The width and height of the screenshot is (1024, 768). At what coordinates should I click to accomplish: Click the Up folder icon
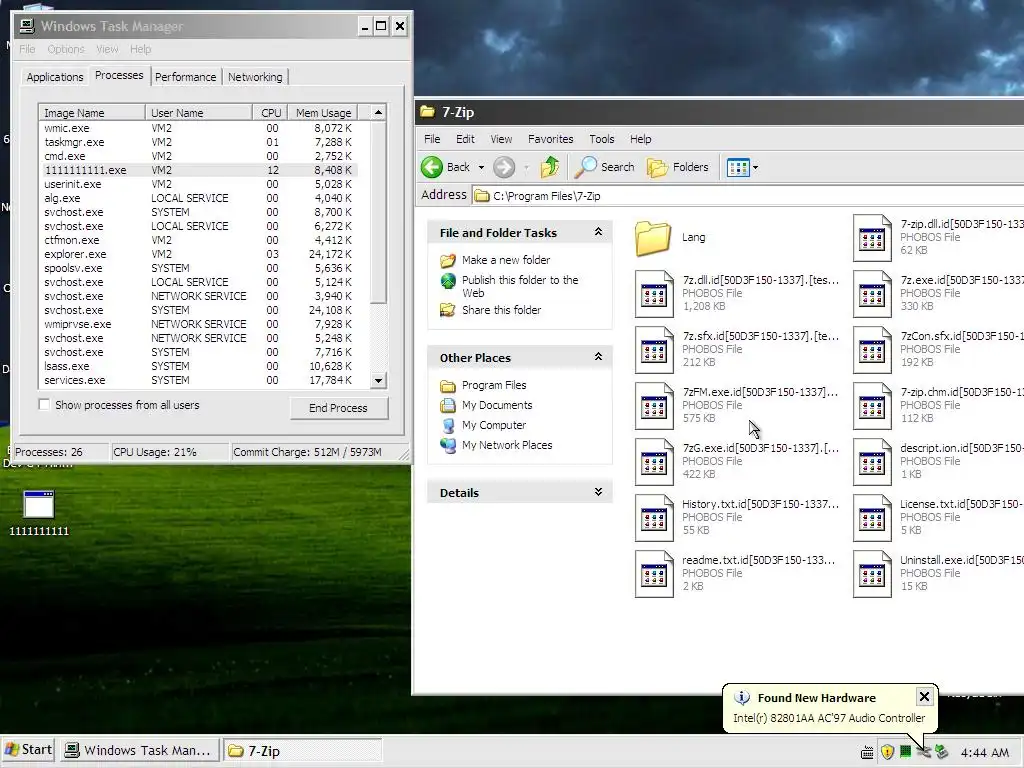click(x=550, y=167)
